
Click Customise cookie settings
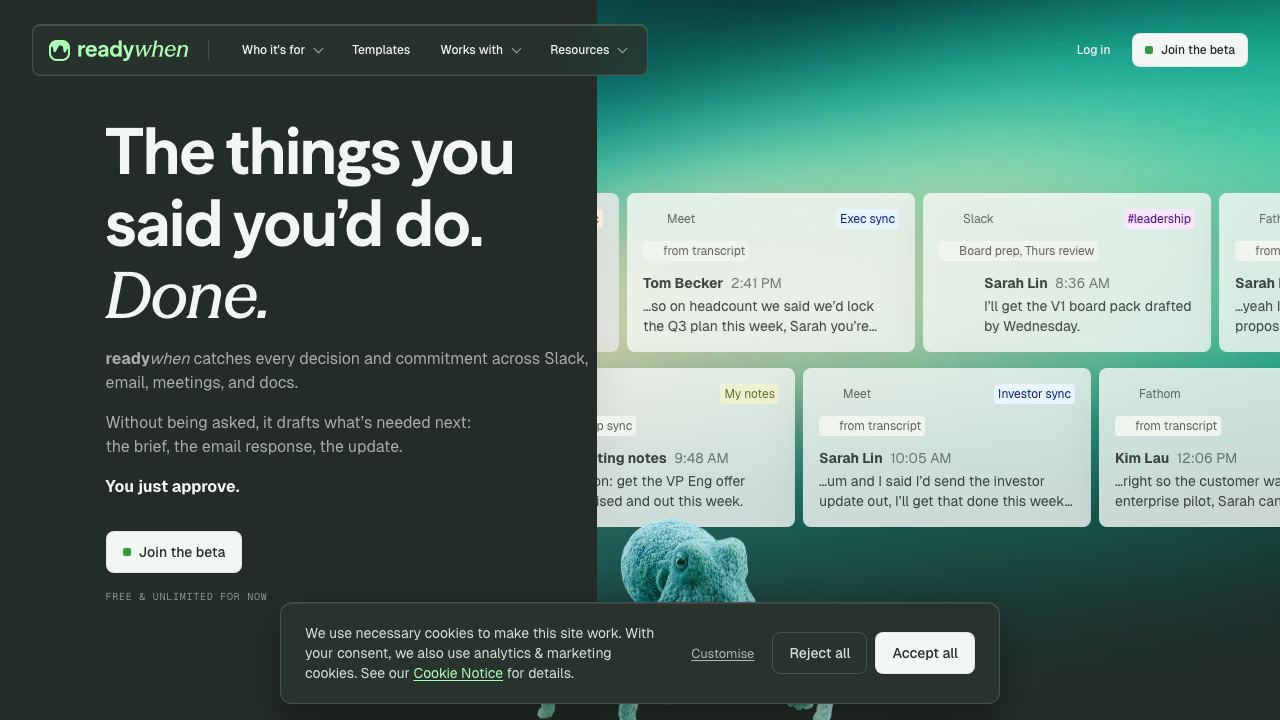point(722,653)
